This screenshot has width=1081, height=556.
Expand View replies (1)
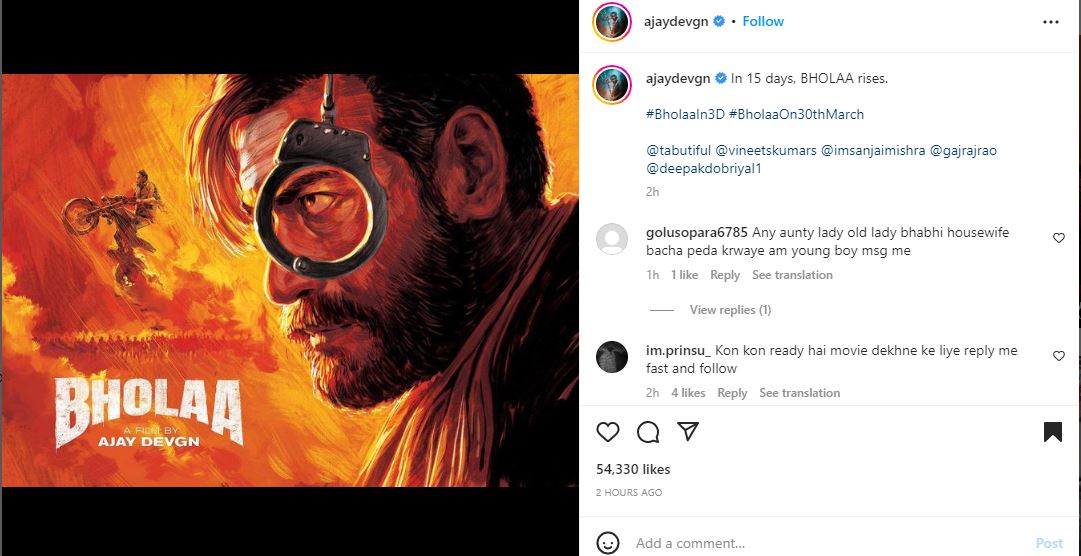730,310
